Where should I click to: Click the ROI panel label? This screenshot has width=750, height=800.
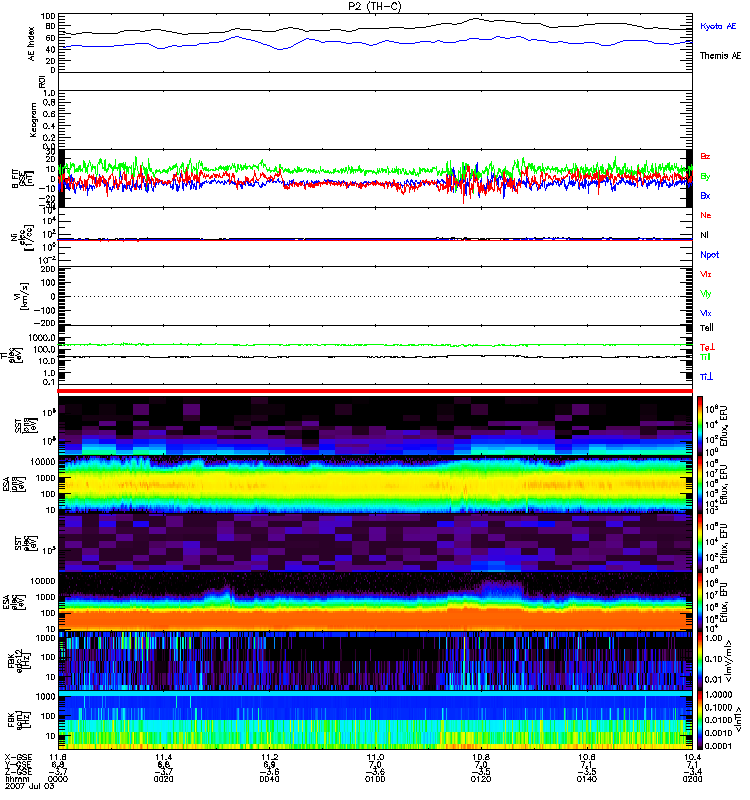click(42, 81)
